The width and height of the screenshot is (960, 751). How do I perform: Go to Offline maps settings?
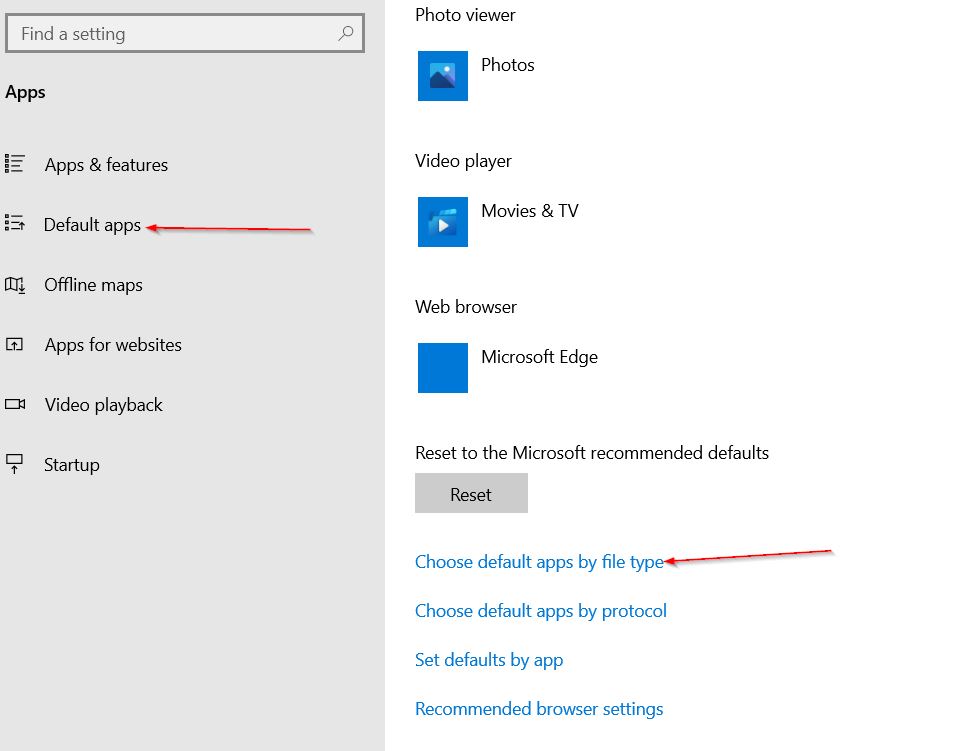93,285
